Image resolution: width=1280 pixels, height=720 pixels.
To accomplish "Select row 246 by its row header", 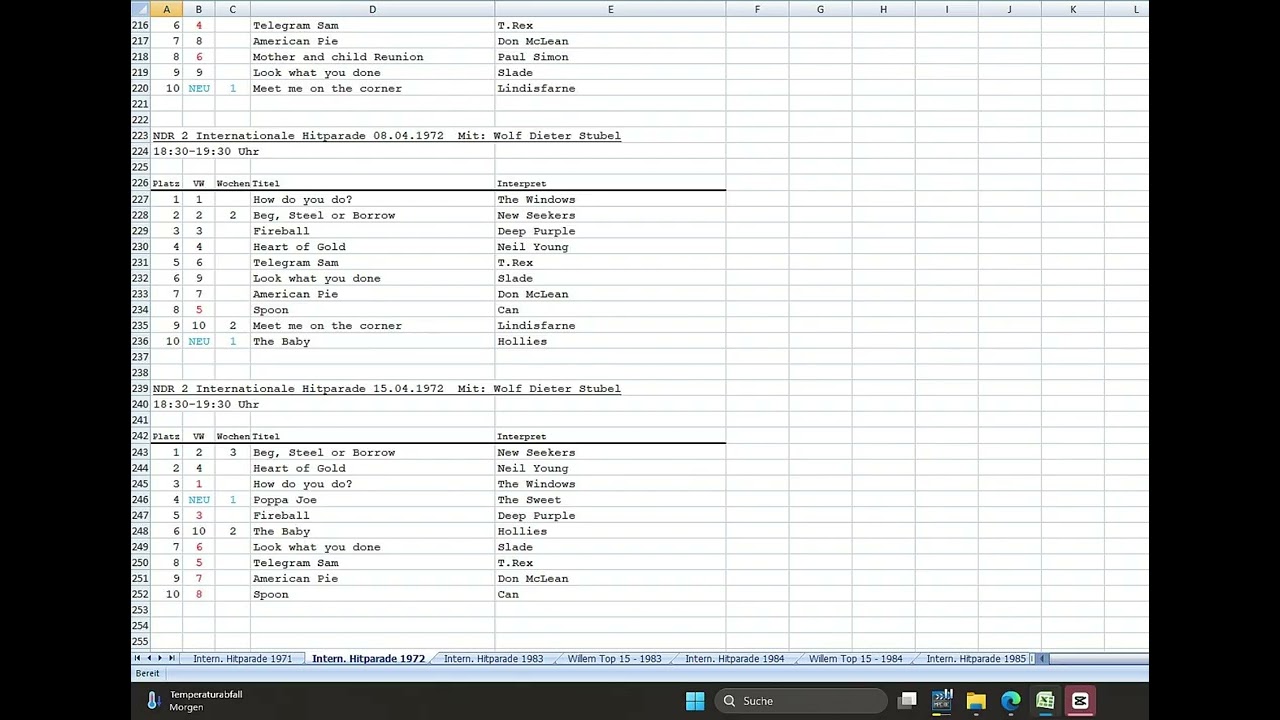I will point(140,500).
